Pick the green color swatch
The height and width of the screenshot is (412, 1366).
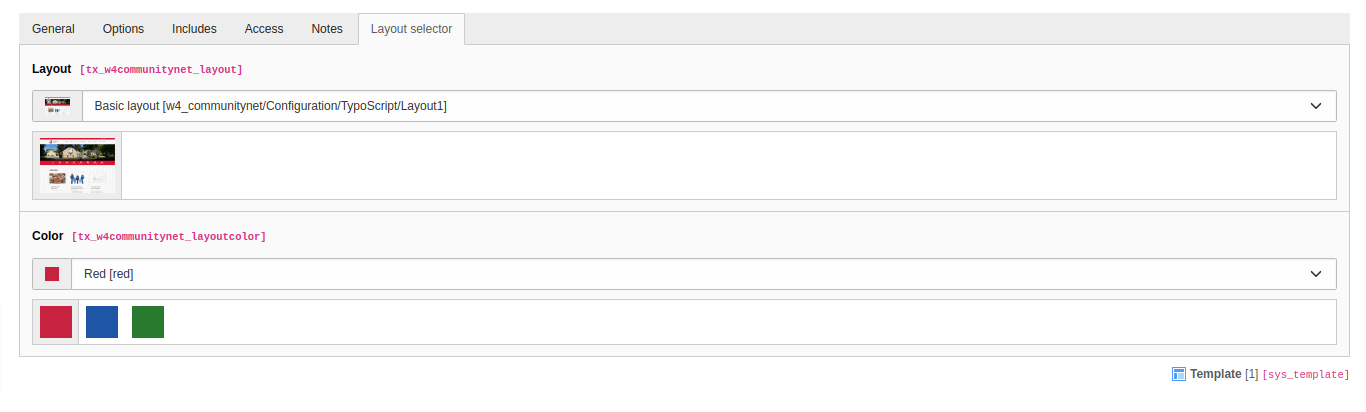(x=148, y=322)
